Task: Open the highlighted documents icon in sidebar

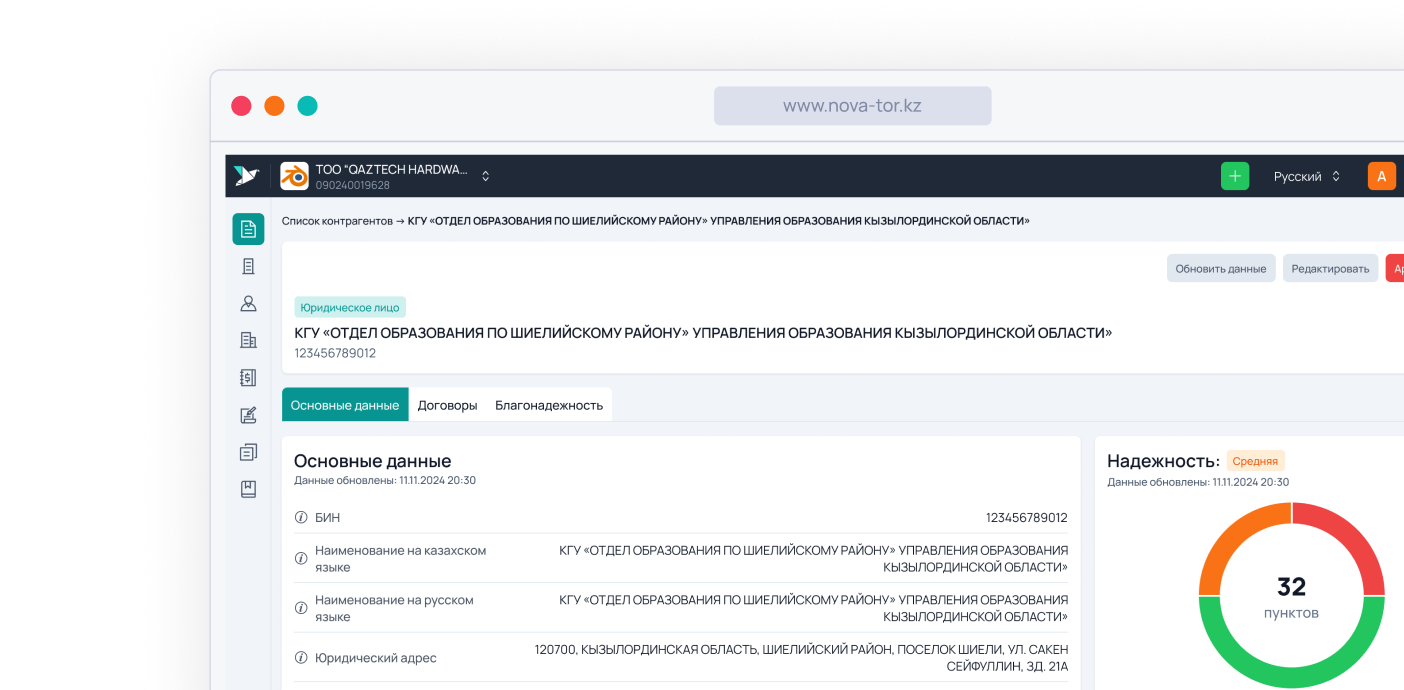Action: point(248,229)
